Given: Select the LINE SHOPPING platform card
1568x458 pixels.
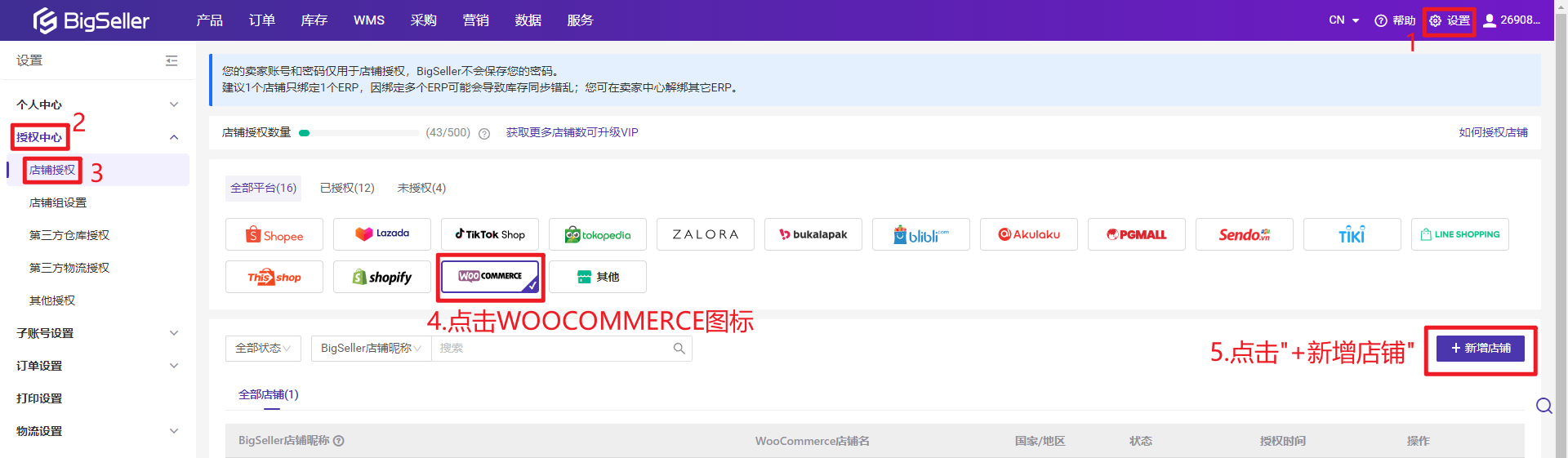Looking at the screenshot, I should (x=1460, y=234).
